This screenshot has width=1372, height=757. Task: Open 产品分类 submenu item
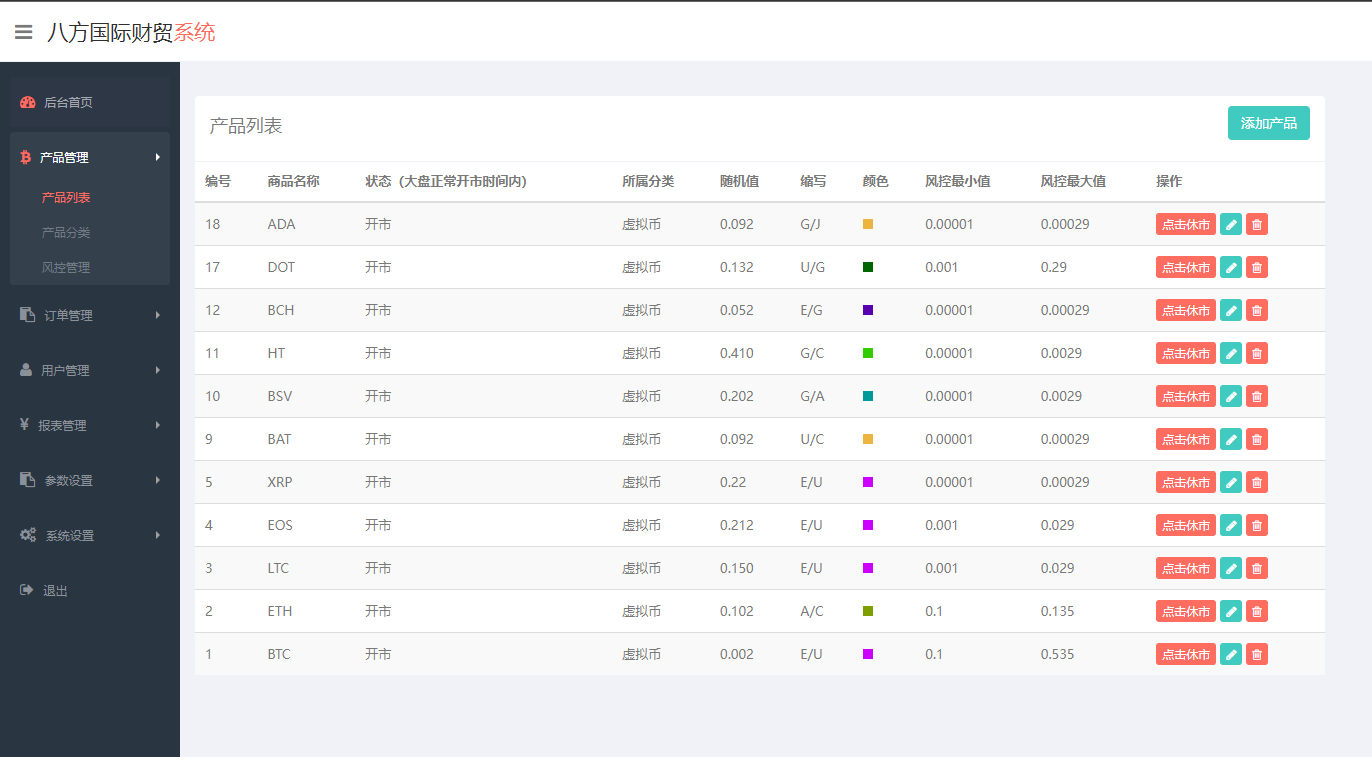(x=66, y=232)
